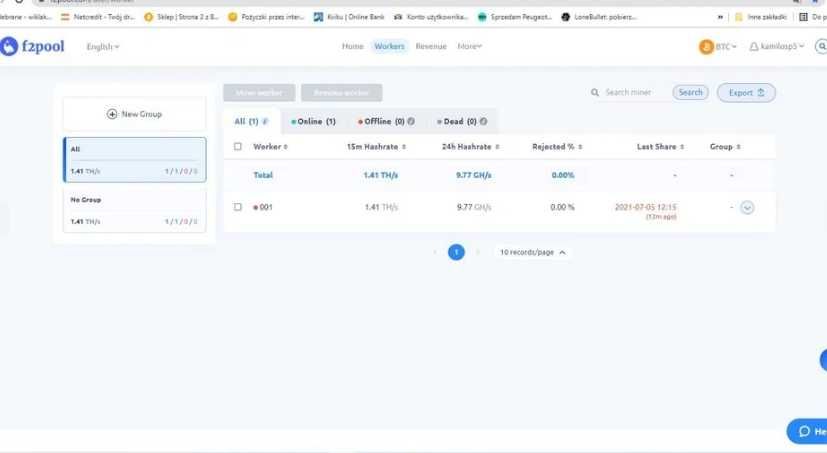Open the Revenue page
Image resolution: width=827 pixels, height=453 pixels.
point(431,46)
